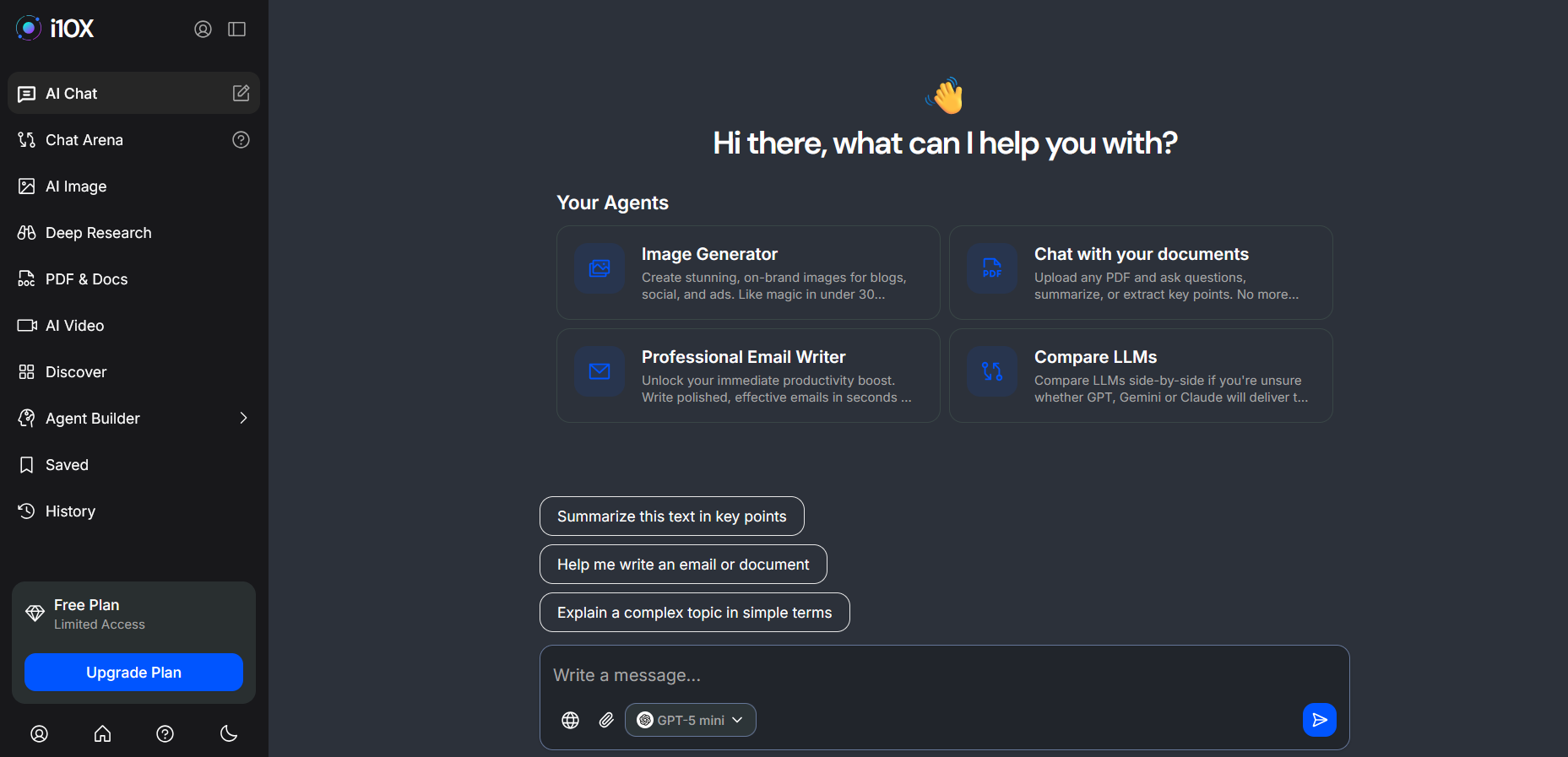1568x757 pixels.
Task: Open the account icon beside the logo
Action: 203,30
